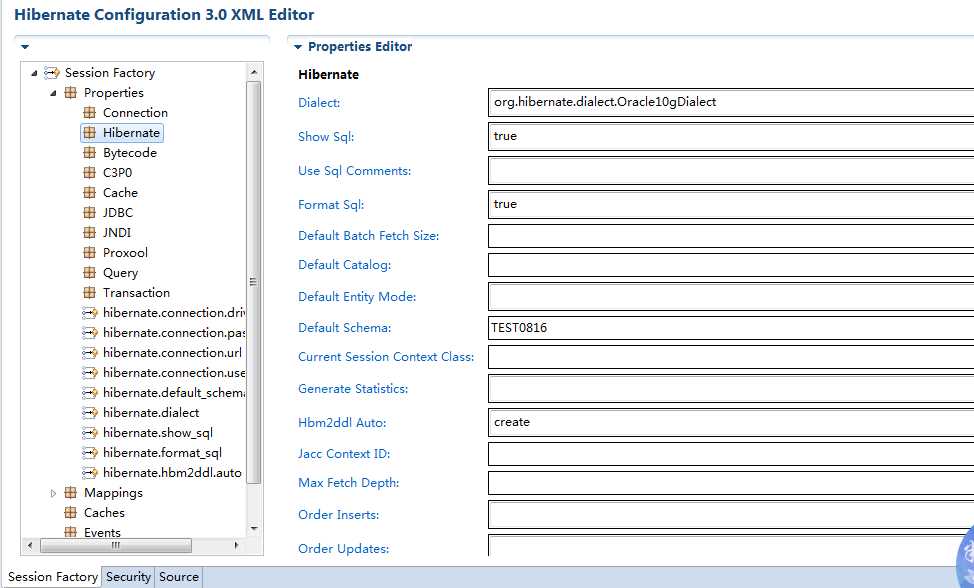This screenshot has width=974, height=588.
Task: Click the Connection grid icon
Action: click(89, 112)
